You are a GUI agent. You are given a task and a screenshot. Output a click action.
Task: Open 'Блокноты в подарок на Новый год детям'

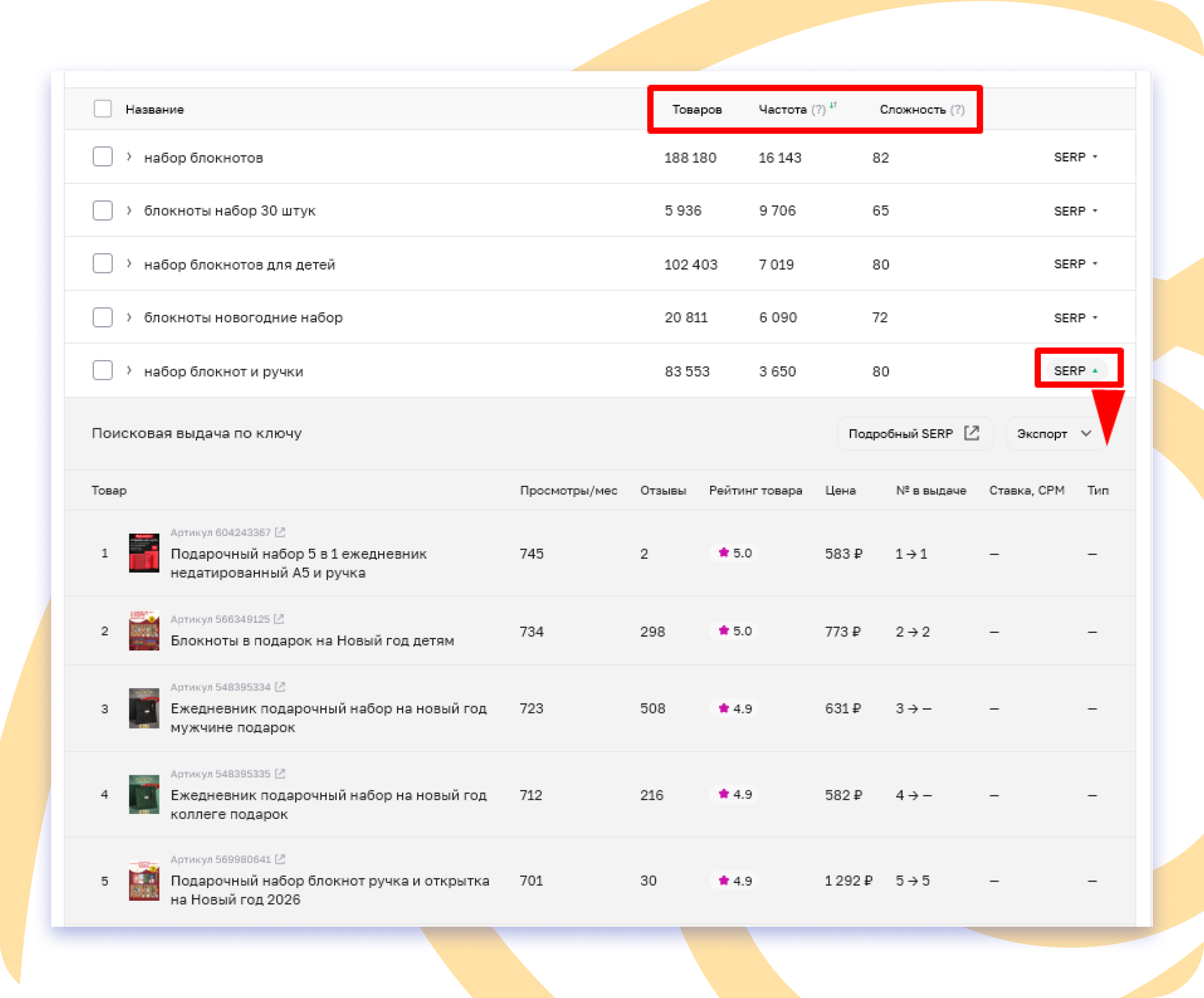pos(312,640)
